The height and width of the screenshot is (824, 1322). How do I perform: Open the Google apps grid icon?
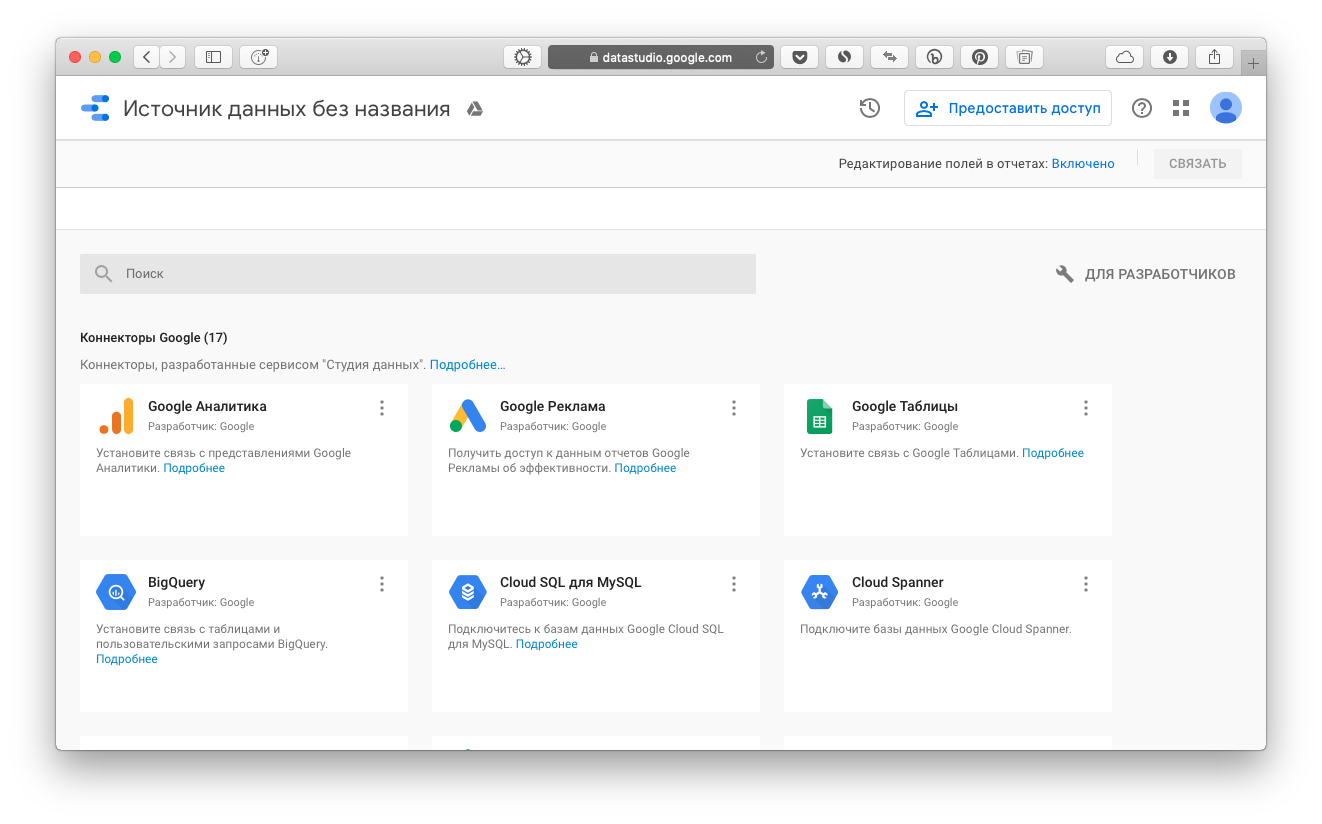tap(1181, 108)
